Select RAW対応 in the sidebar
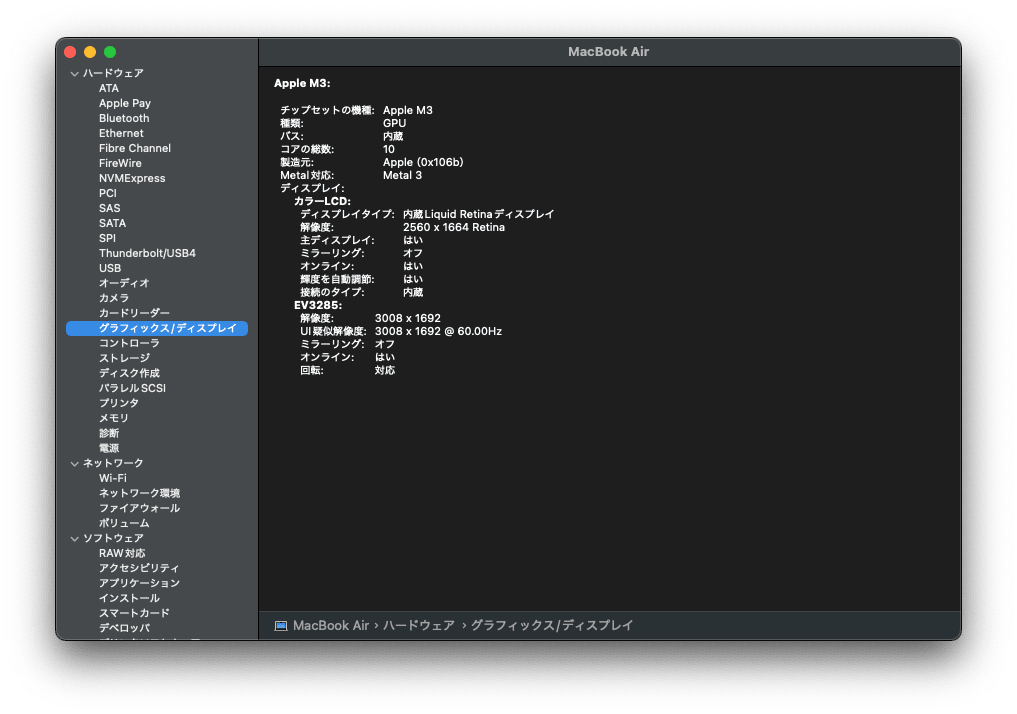Image resolution: width=1017 pixels, height=714 pixels. pos(122,553)
